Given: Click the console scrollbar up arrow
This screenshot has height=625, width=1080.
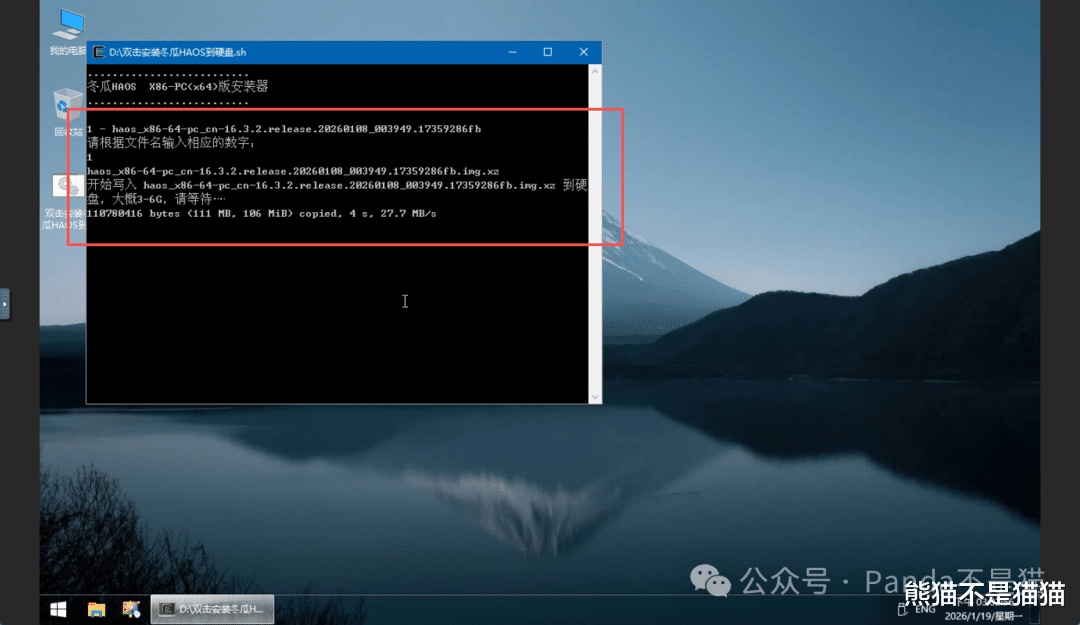Looking at the screenshot, I should click(x=595, y=71).
